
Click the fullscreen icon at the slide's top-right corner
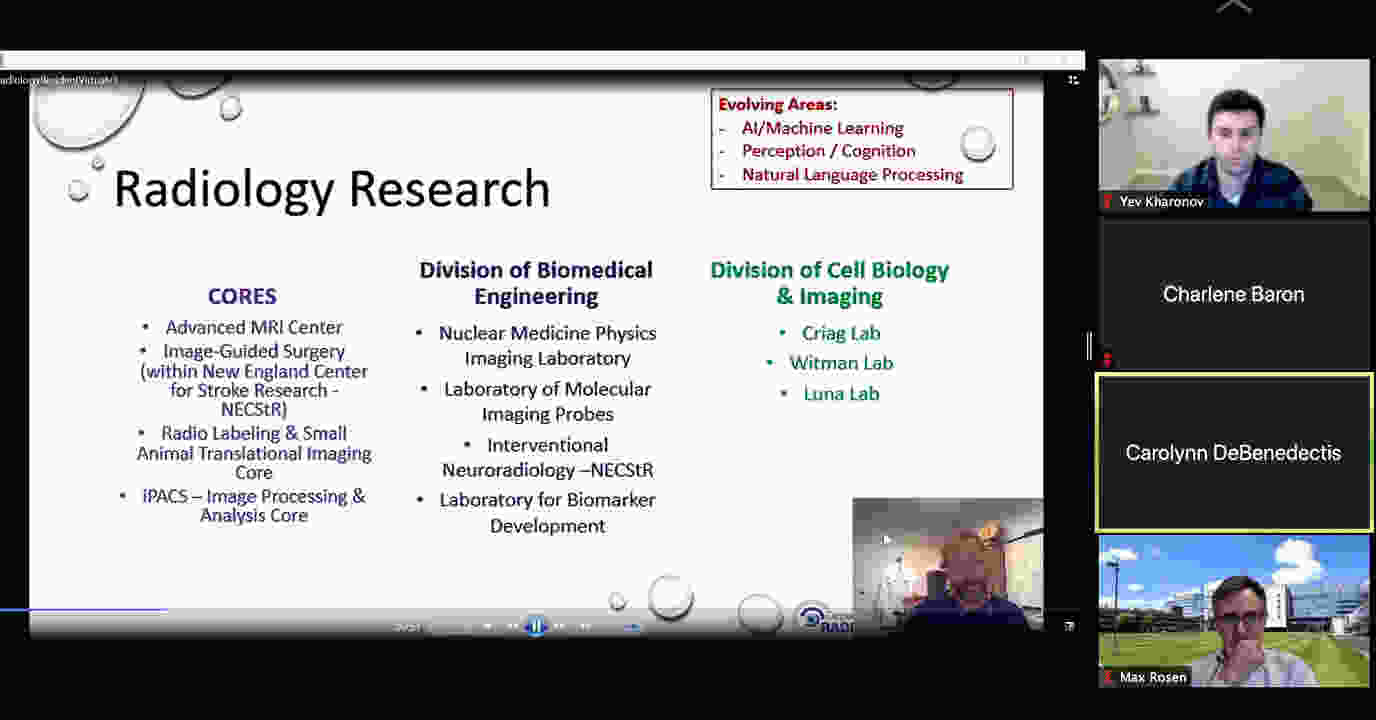(x=1073, y=80)
